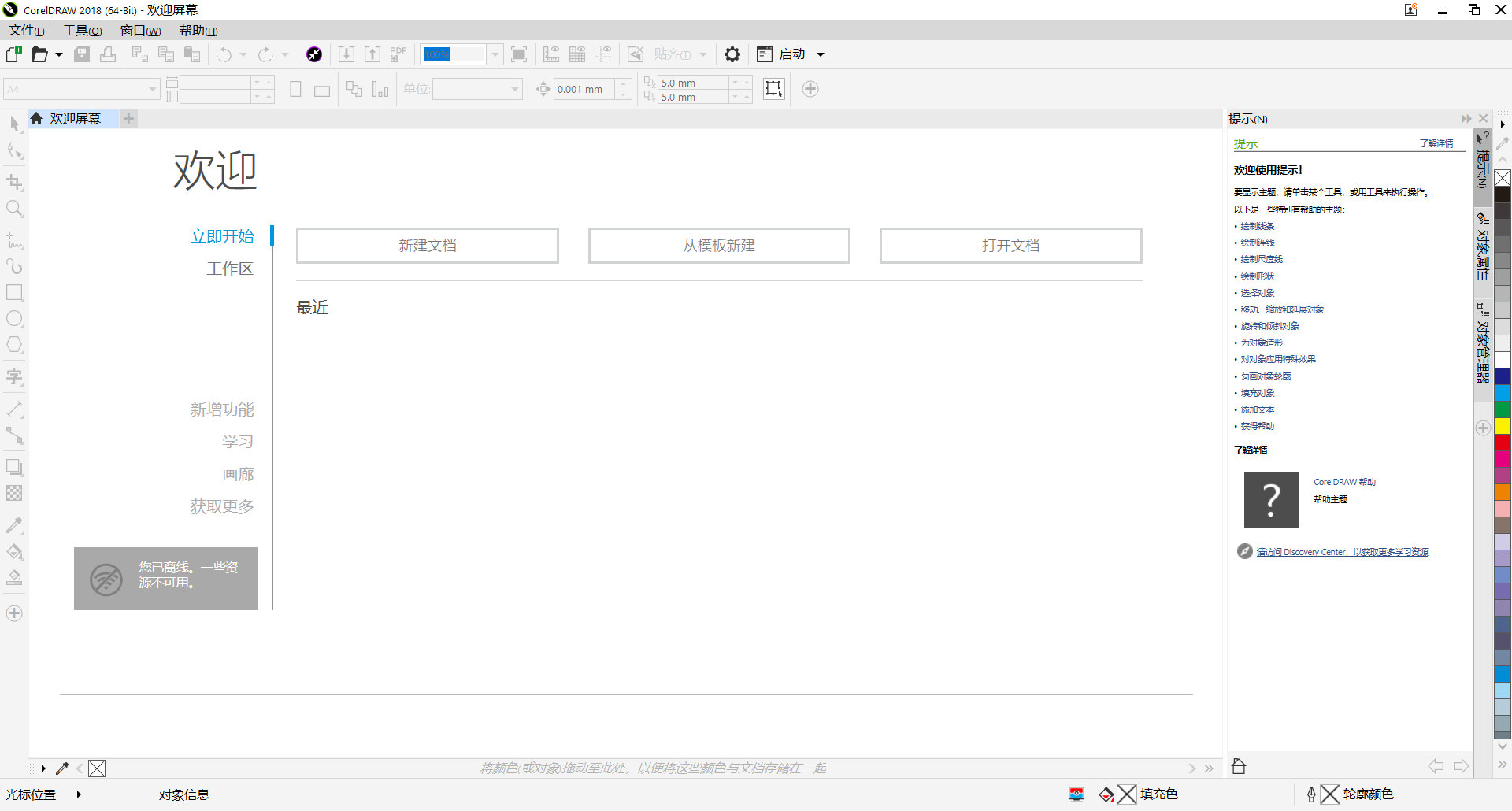Pick the red swatch in color palette
This screenshot has height=811, width=1512.
coord(1503,443)
